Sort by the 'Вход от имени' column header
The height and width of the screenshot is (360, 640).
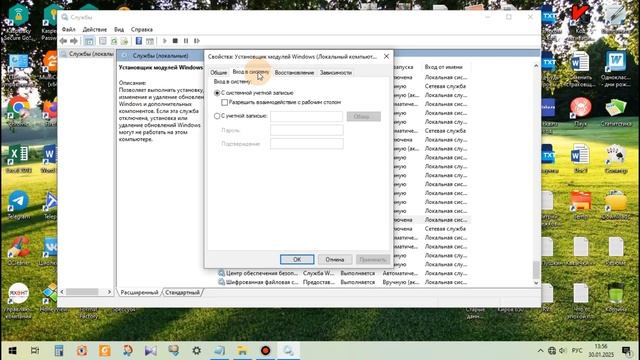click(444, 67)
